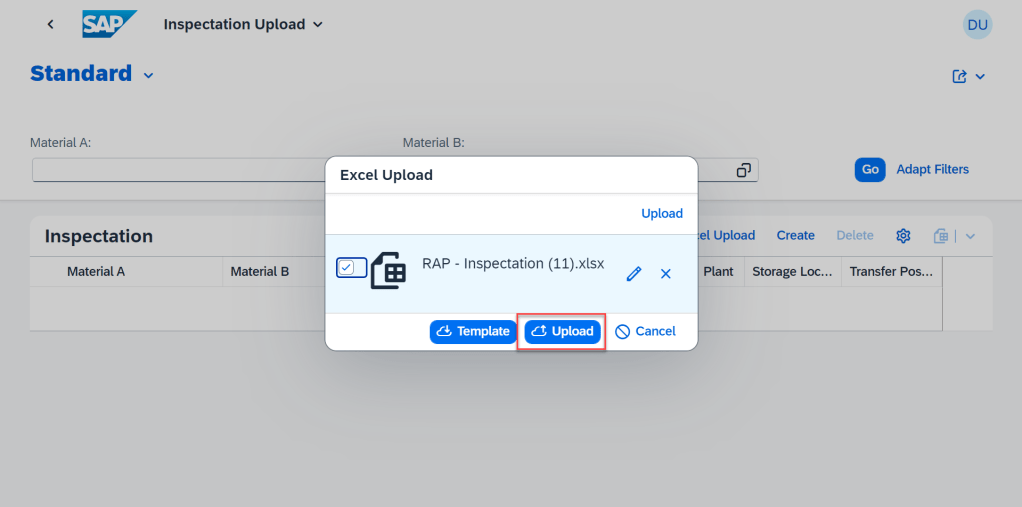Open value help icon in Material B field
Image resolution: width=1022 pixels, height=507 pixels.
coord(743,170)
